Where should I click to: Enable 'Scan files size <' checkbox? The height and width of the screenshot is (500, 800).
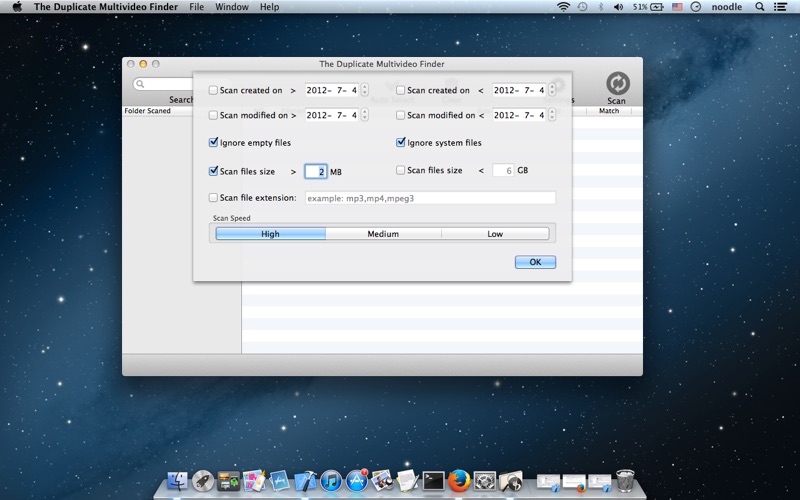click(x=401, y=170)
